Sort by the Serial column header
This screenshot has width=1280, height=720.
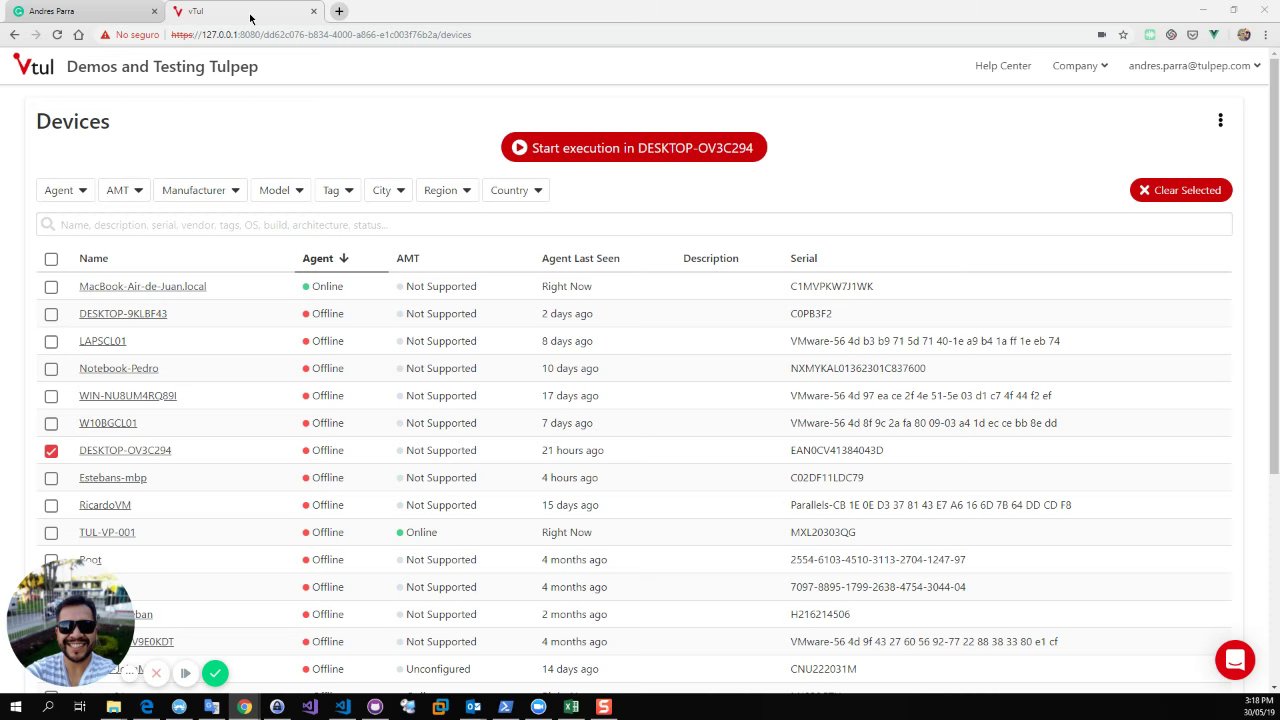[x=804, y=258]
